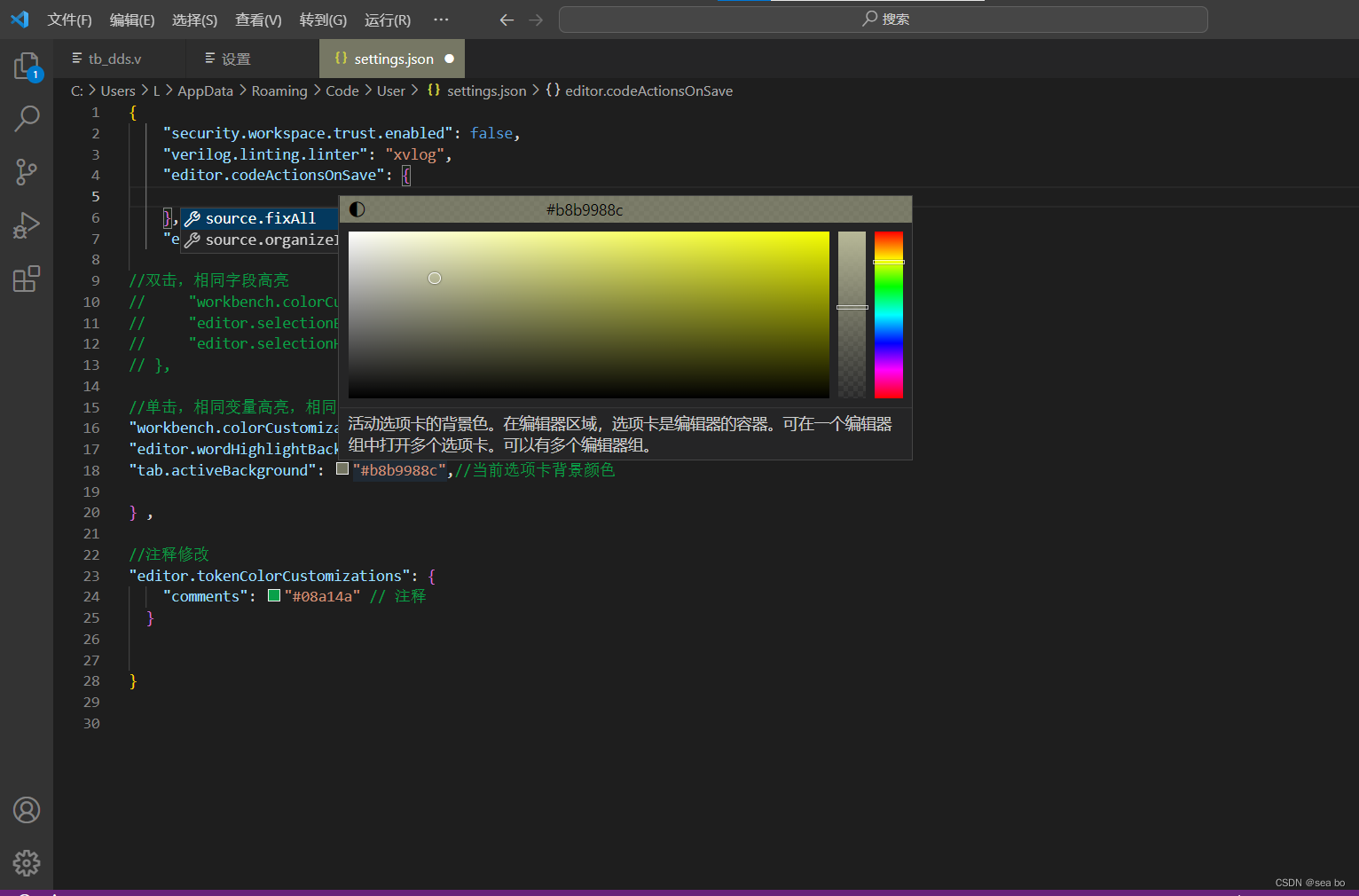Viewport: 1359px width, 896px height.
Task: Click breadcrumb segment C:
Action: click(77, 90)
